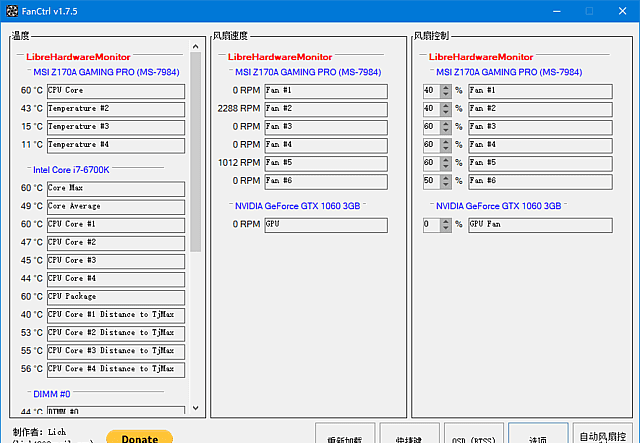Click the Fan #4 percentage value field
The image size is (640, 443).
(432, 145)
